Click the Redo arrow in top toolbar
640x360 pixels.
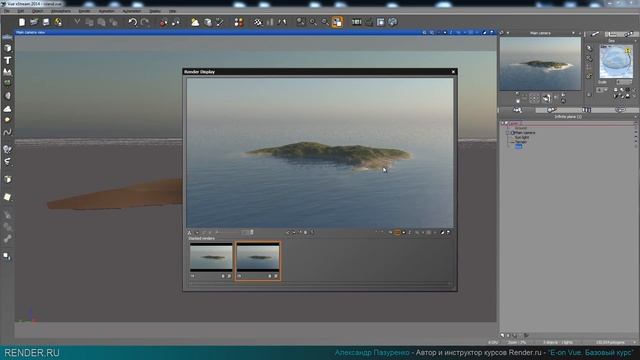[145, 22]
